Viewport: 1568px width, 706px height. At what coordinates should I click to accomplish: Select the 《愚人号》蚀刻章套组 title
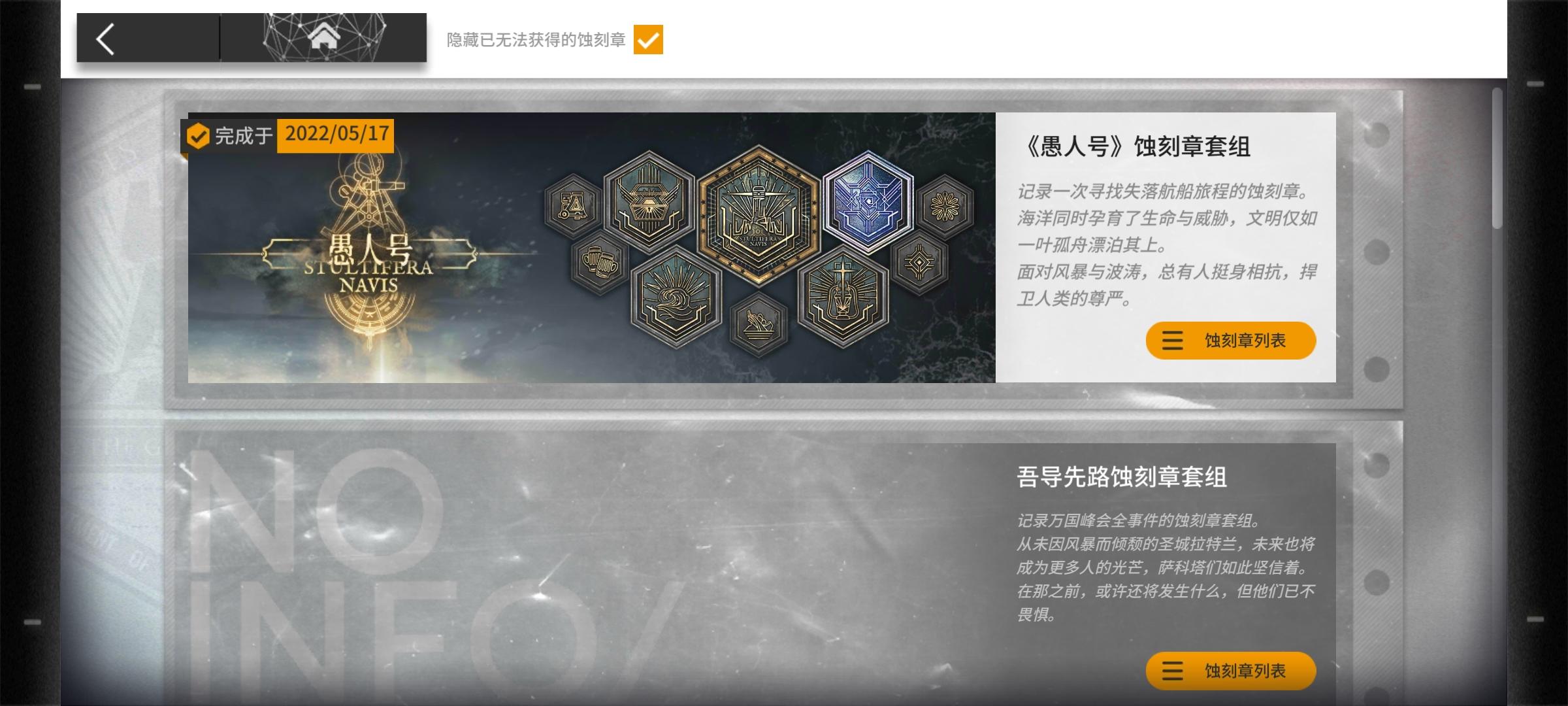pyautogui.click(x=1135, y=146)
